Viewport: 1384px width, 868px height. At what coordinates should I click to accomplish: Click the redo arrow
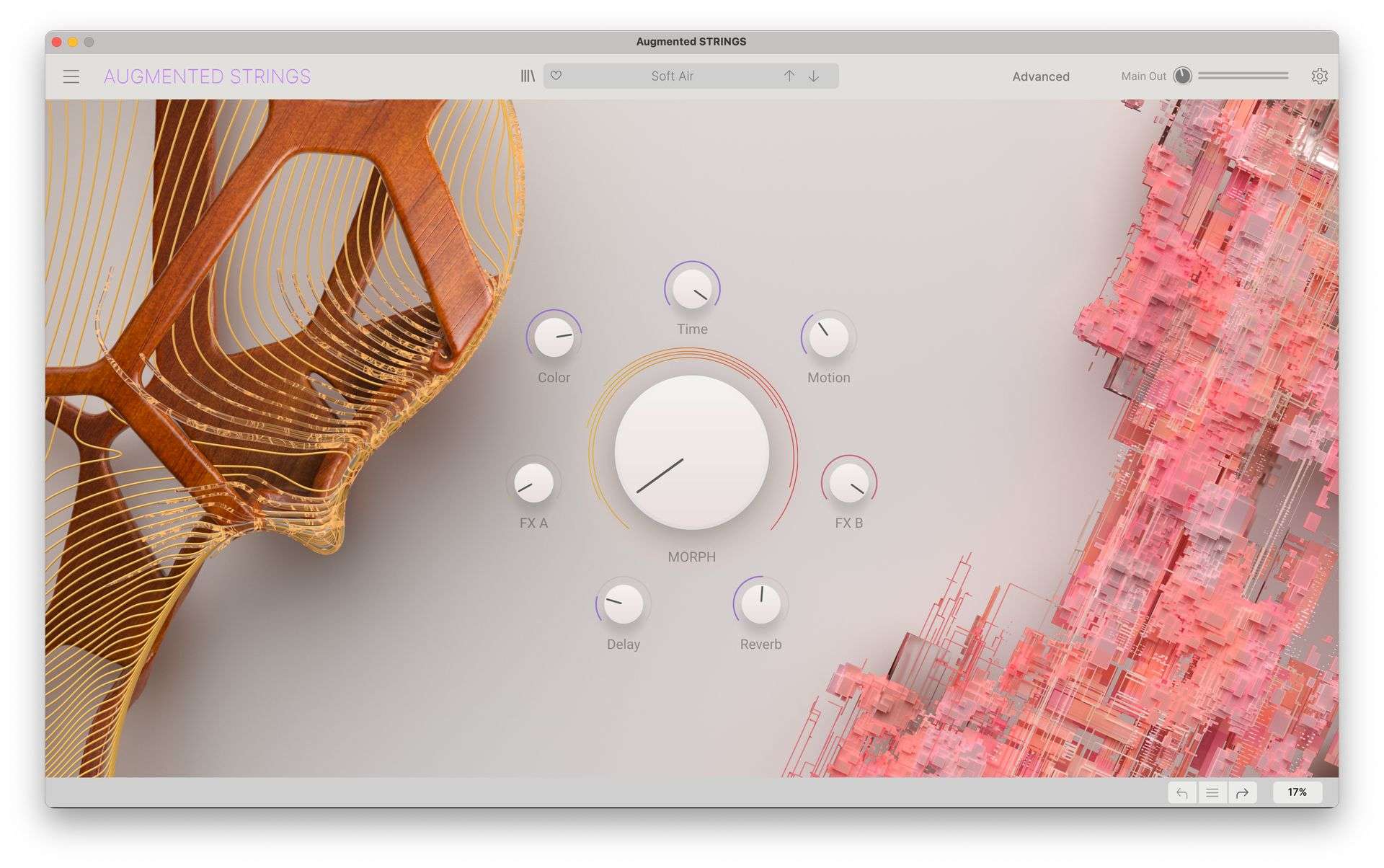coord(1242,792)
